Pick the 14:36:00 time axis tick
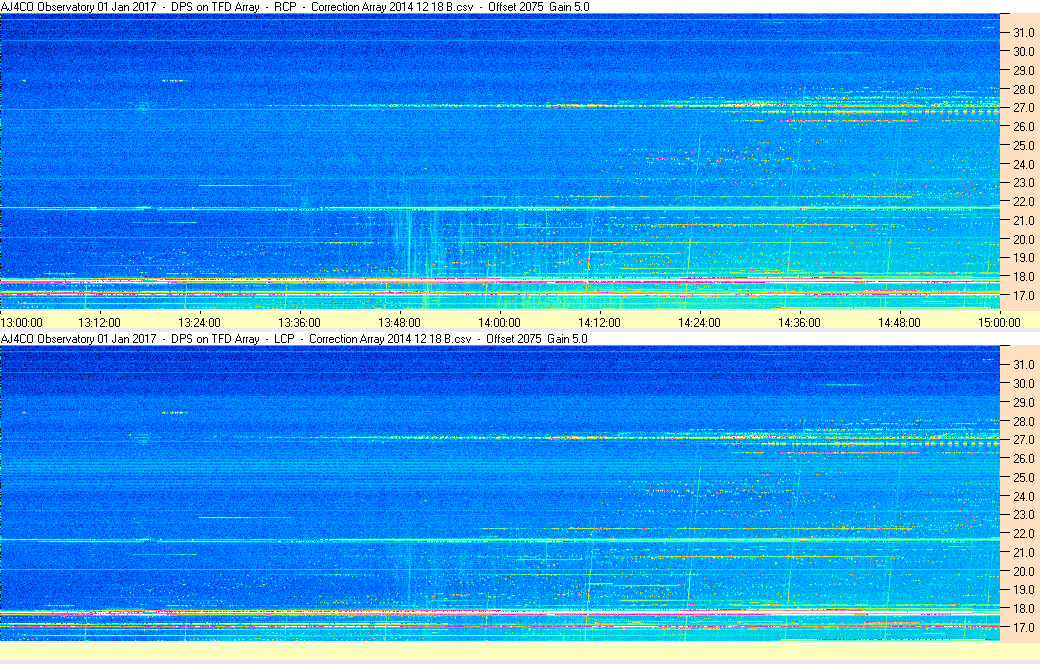Viewport: 1040px width, 664px height. (x=799, y=322)
